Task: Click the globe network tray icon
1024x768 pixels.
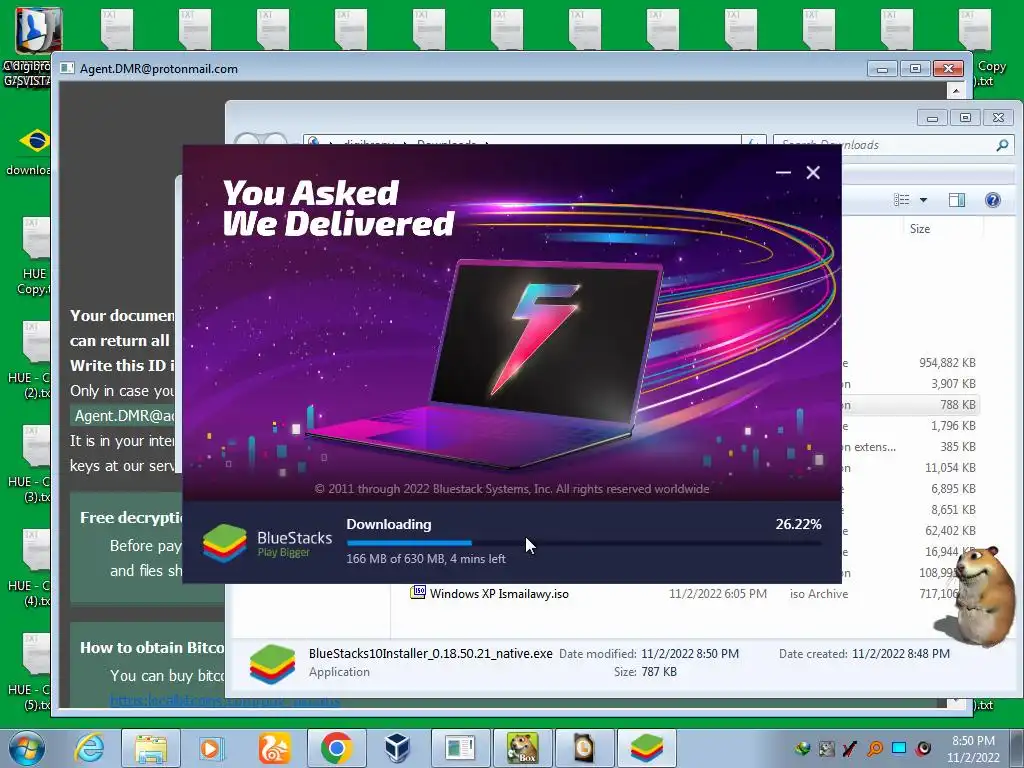Action: point(803,748)
